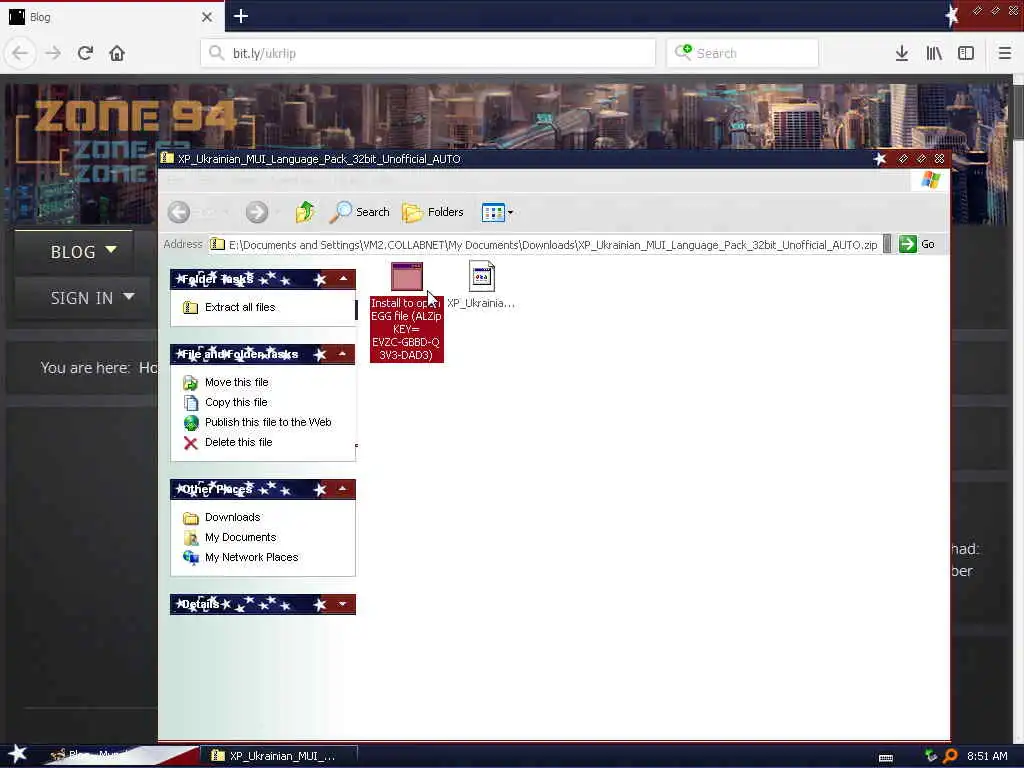Click the Copy this file icon
1024x768 pixels.
[x=190, y=403]
